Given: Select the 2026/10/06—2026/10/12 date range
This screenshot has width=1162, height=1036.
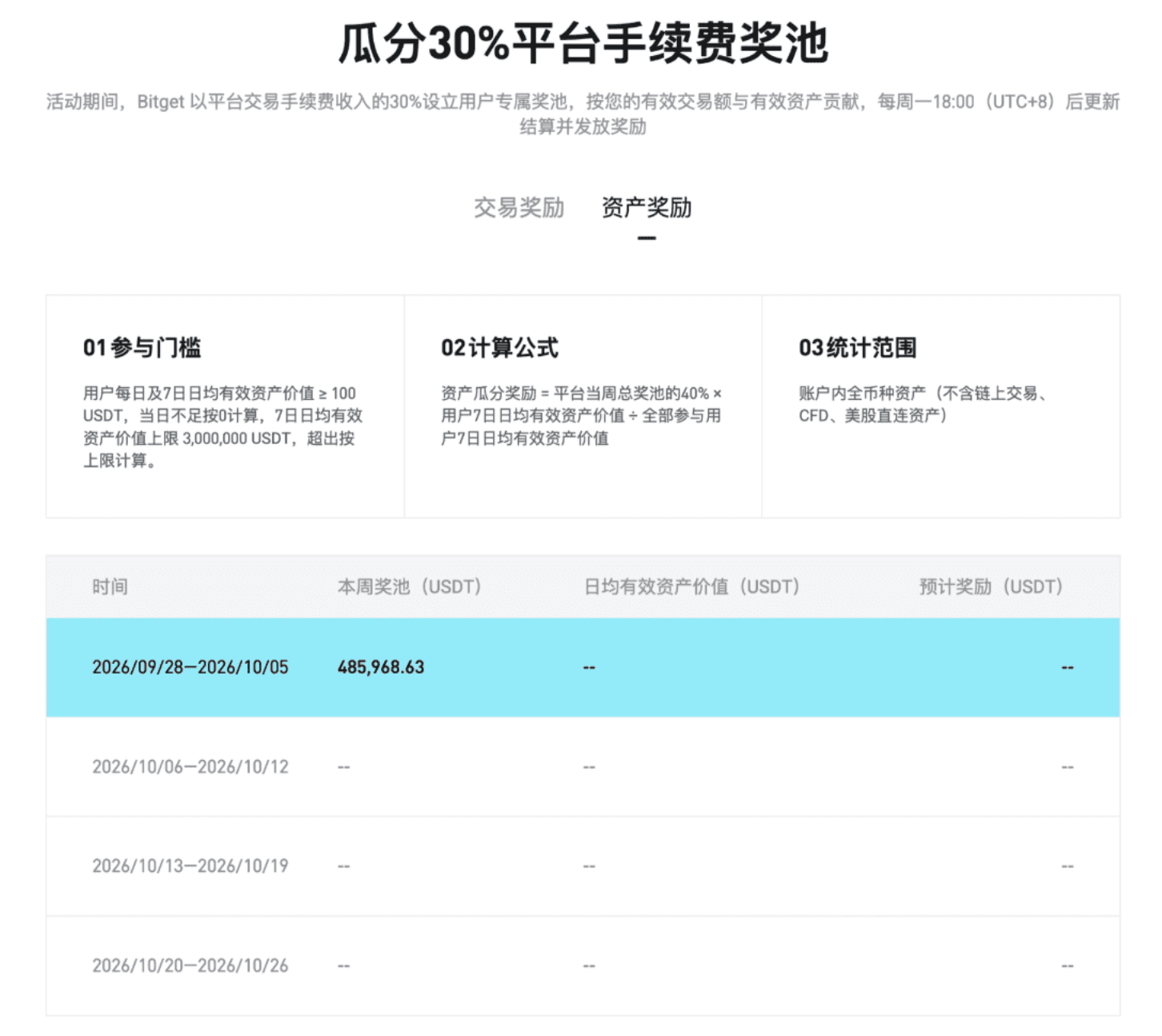Looking at the screenshot, I should [190, 766].
